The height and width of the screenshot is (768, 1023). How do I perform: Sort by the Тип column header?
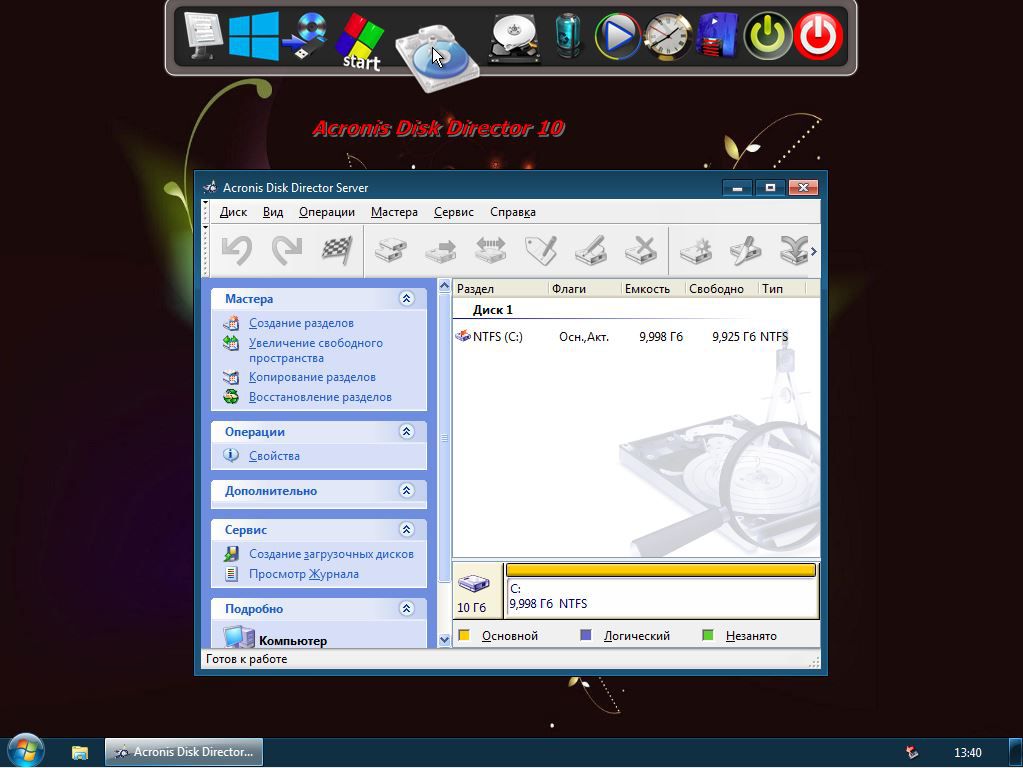click(782, 289)
